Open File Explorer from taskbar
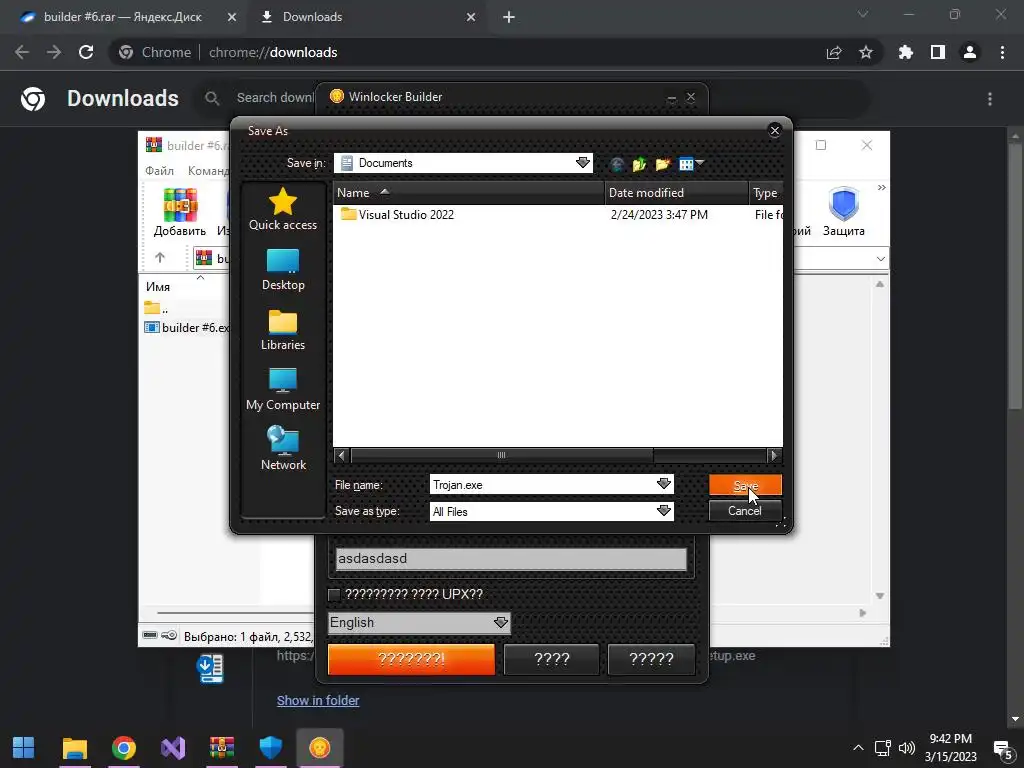 point(74,748)
